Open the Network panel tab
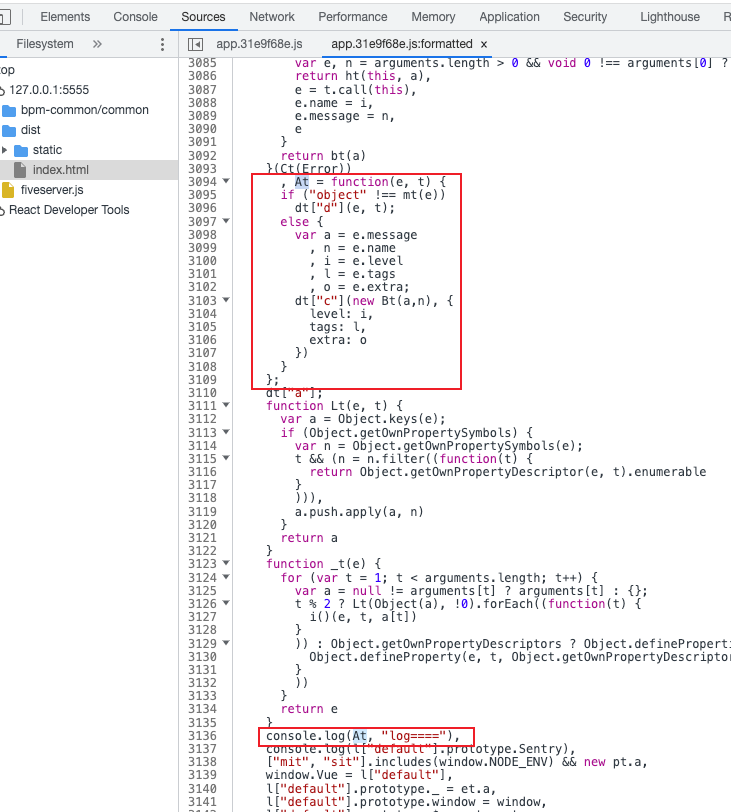Image resolution: width=731 pixels, height=812 pixels. (272, 17)
